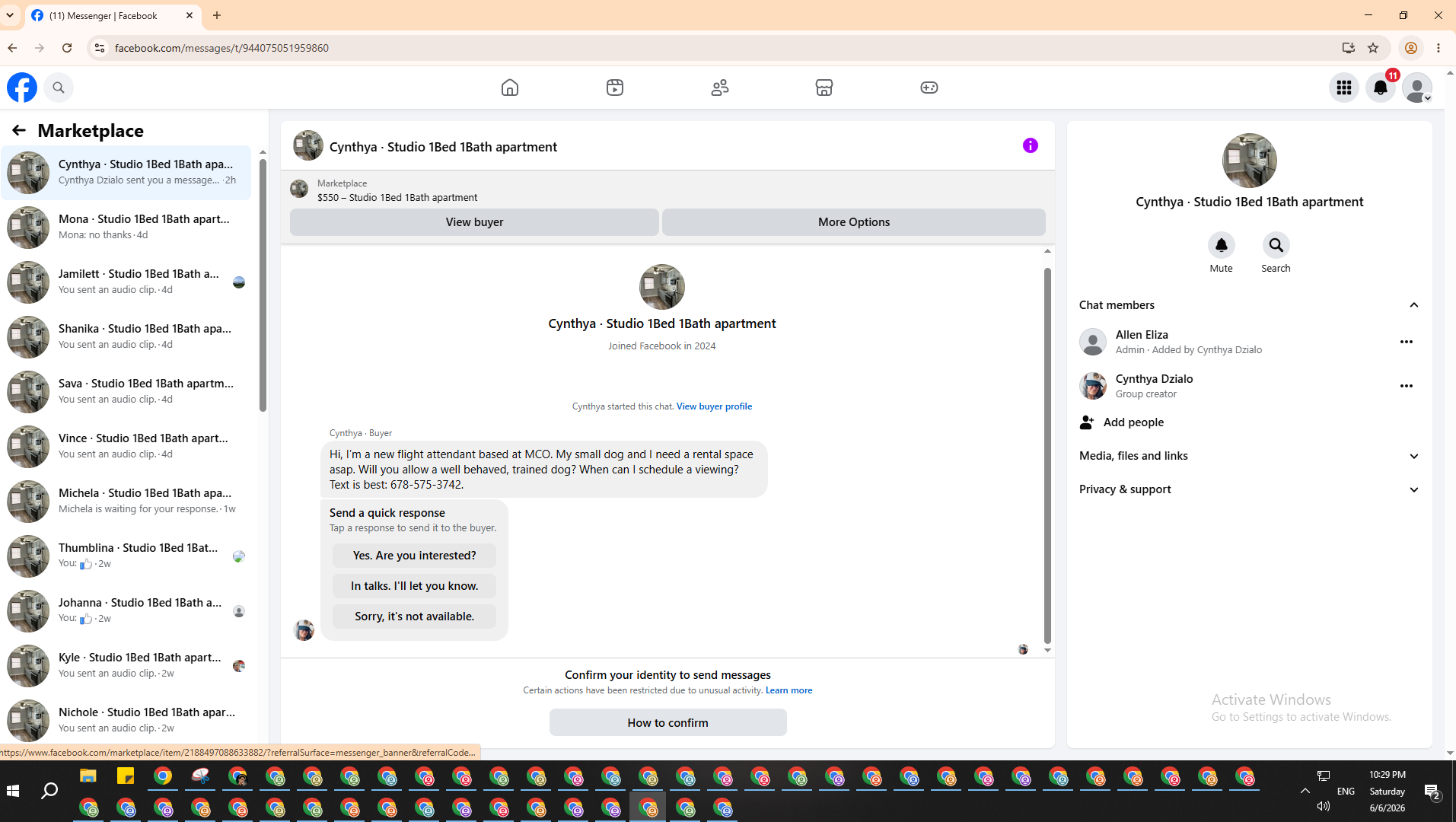Click the listing thumbnail in the conversation header
Viewport: 1456px width, 822px height.
[x=308, y=145]
